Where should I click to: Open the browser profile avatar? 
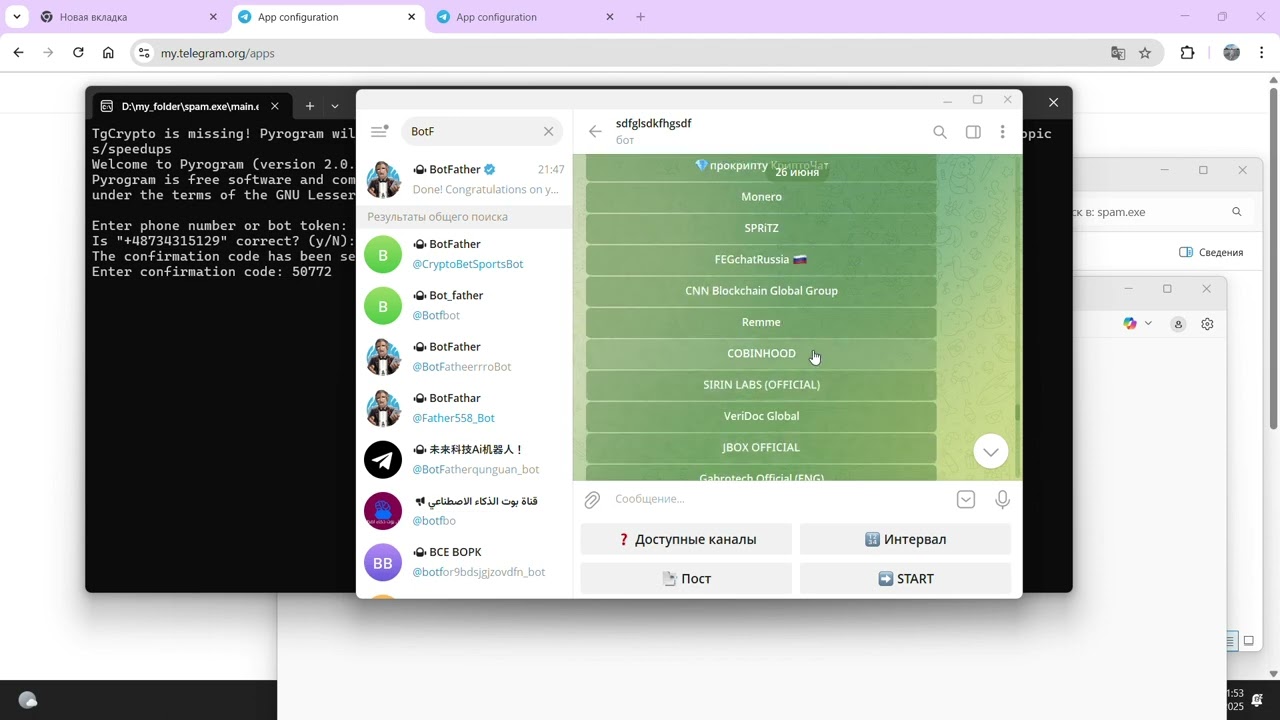[x=1232, y=53]
